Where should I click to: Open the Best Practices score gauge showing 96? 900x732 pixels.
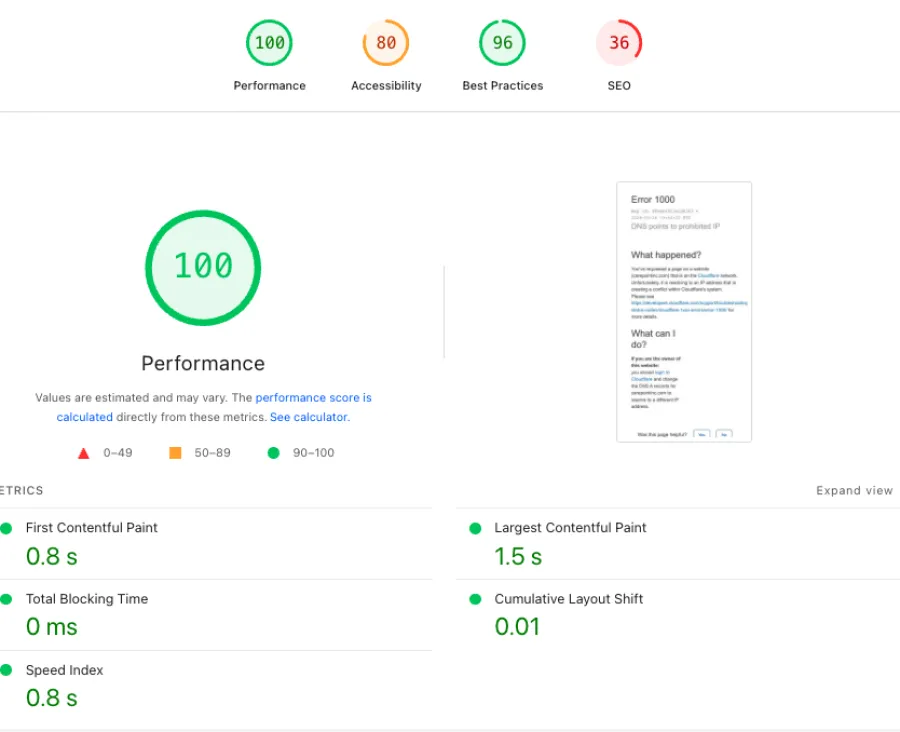(x=502, y=42)
